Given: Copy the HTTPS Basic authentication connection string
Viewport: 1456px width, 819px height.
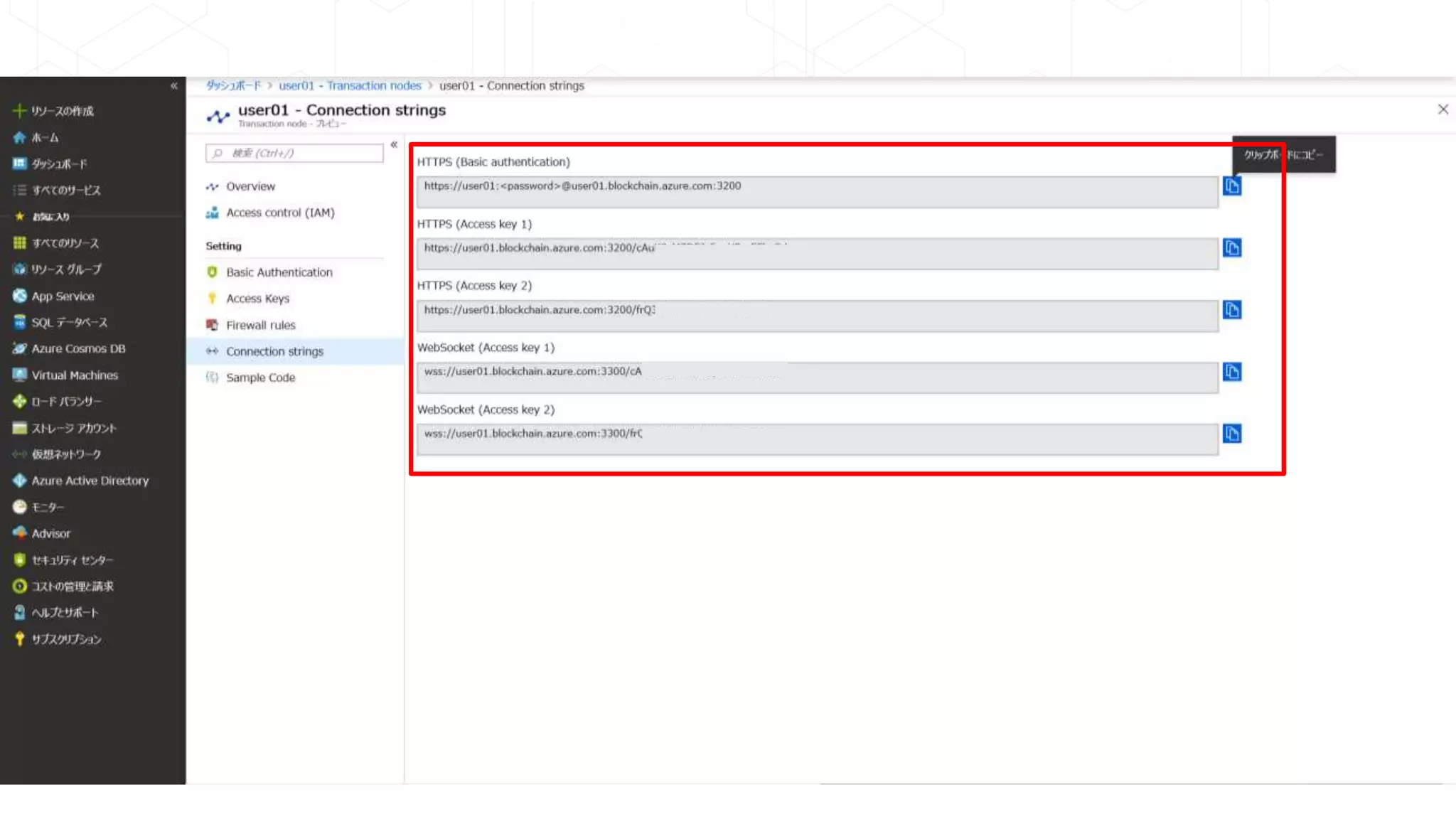Looking at the screenshot, I should [x=1231, y=186].
